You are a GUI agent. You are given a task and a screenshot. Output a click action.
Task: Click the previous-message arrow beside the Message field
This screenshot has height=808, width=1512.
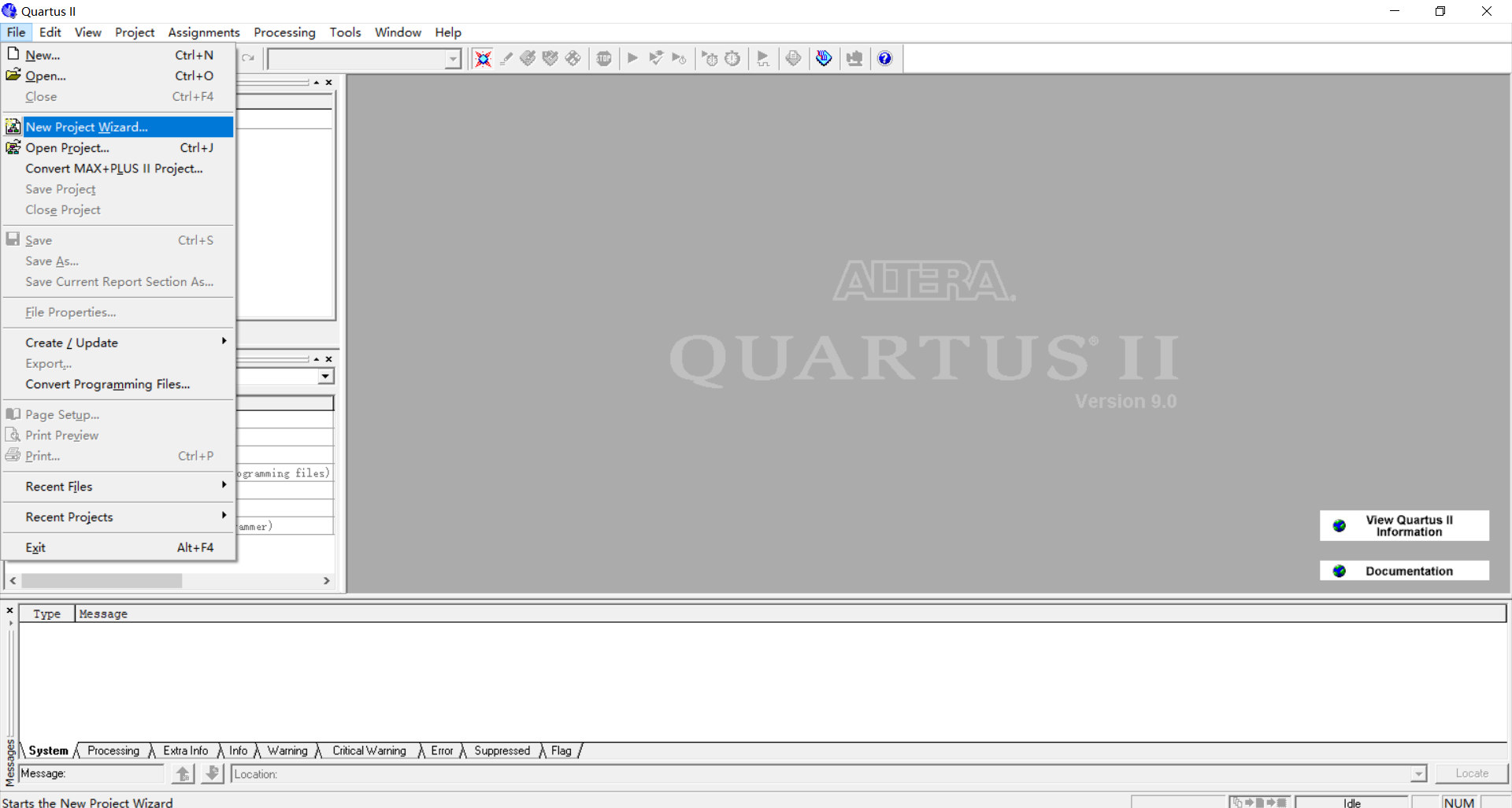tap(183, 773)
